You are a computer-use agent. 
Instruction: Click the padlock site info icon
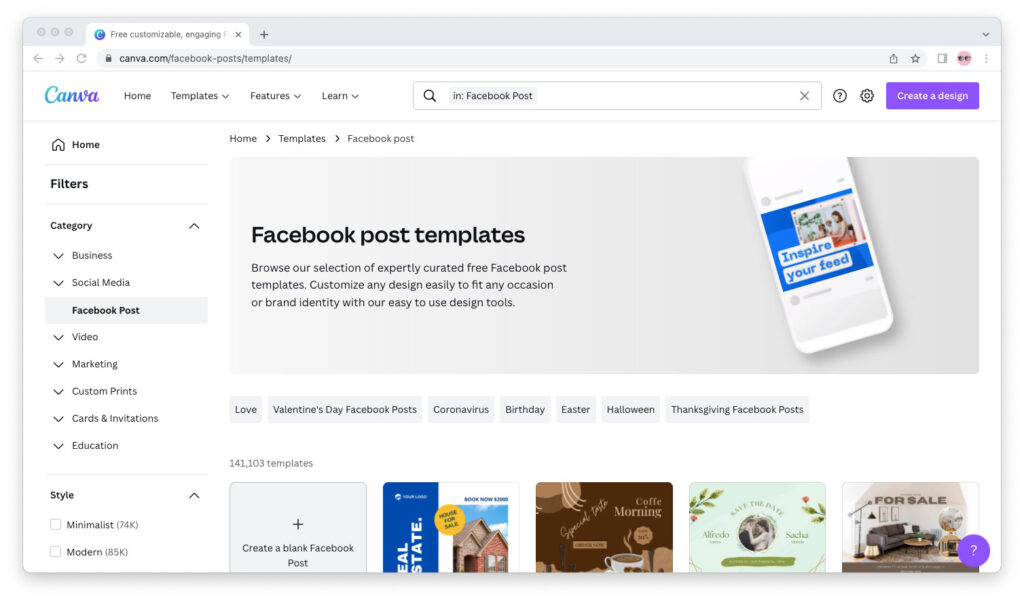pos(108,58)
